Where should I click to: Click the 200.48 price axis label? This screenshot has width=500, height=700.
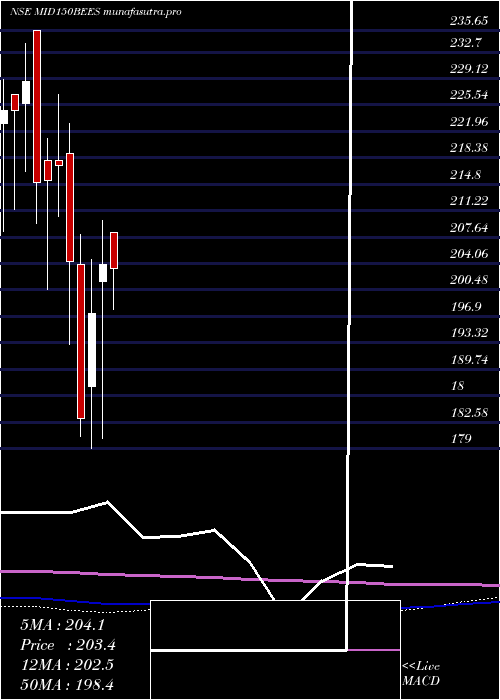click(469, 280)
